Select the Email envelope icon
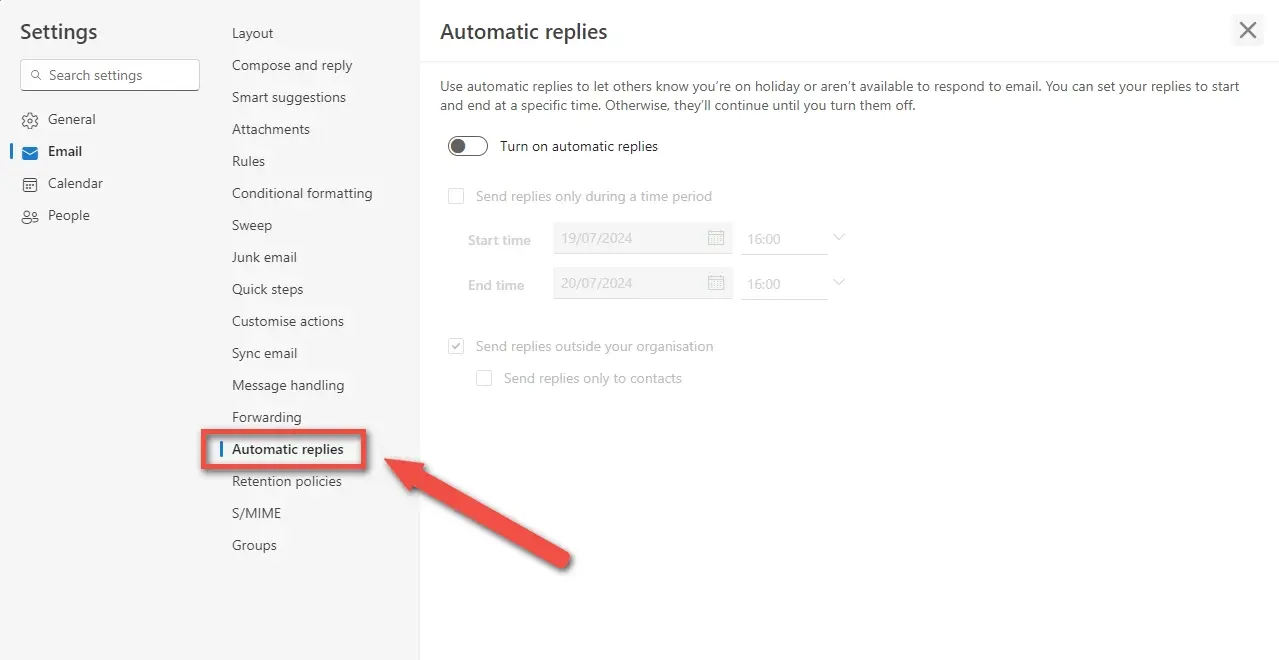1279x660 pixels. click(30, 152)
